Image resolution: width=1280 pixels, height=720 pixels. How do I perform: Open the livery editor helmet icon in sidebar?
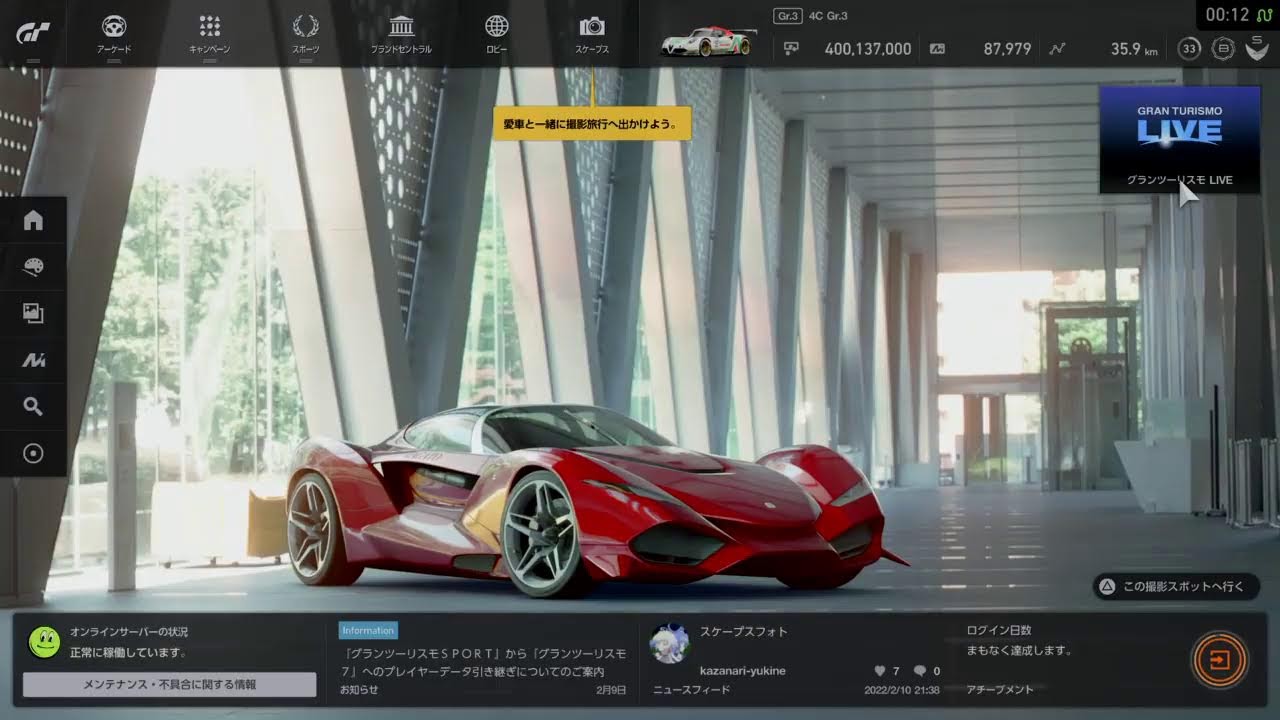(x=33, y=267)
